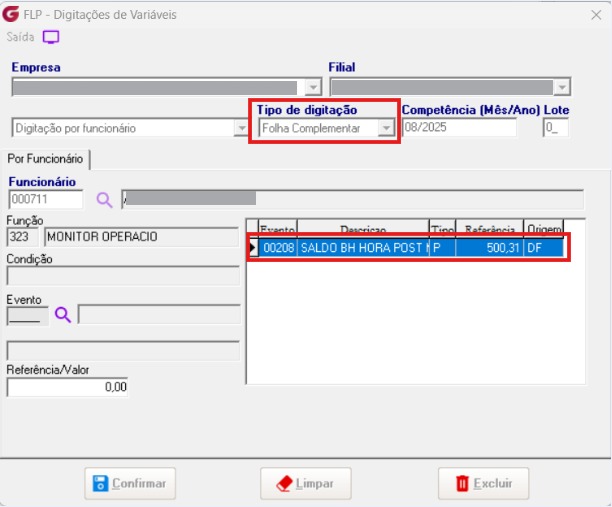Open the Empresa dropdown arrow
Screen dimensions: 612x507
coord(313,87)
